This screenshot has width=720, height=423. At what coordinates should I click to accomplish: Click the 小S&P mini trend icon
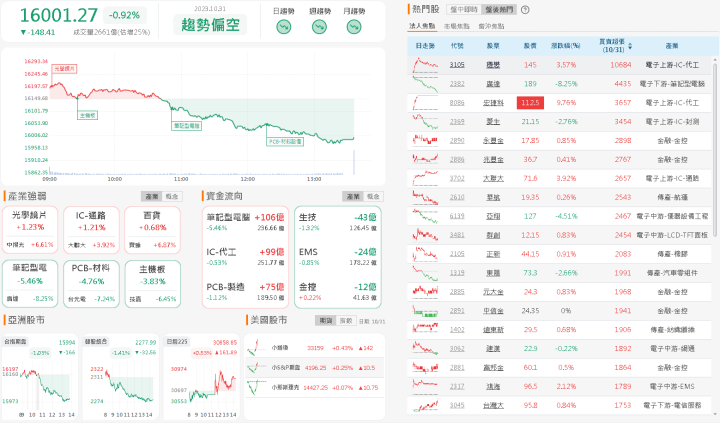tap(256, 367)
